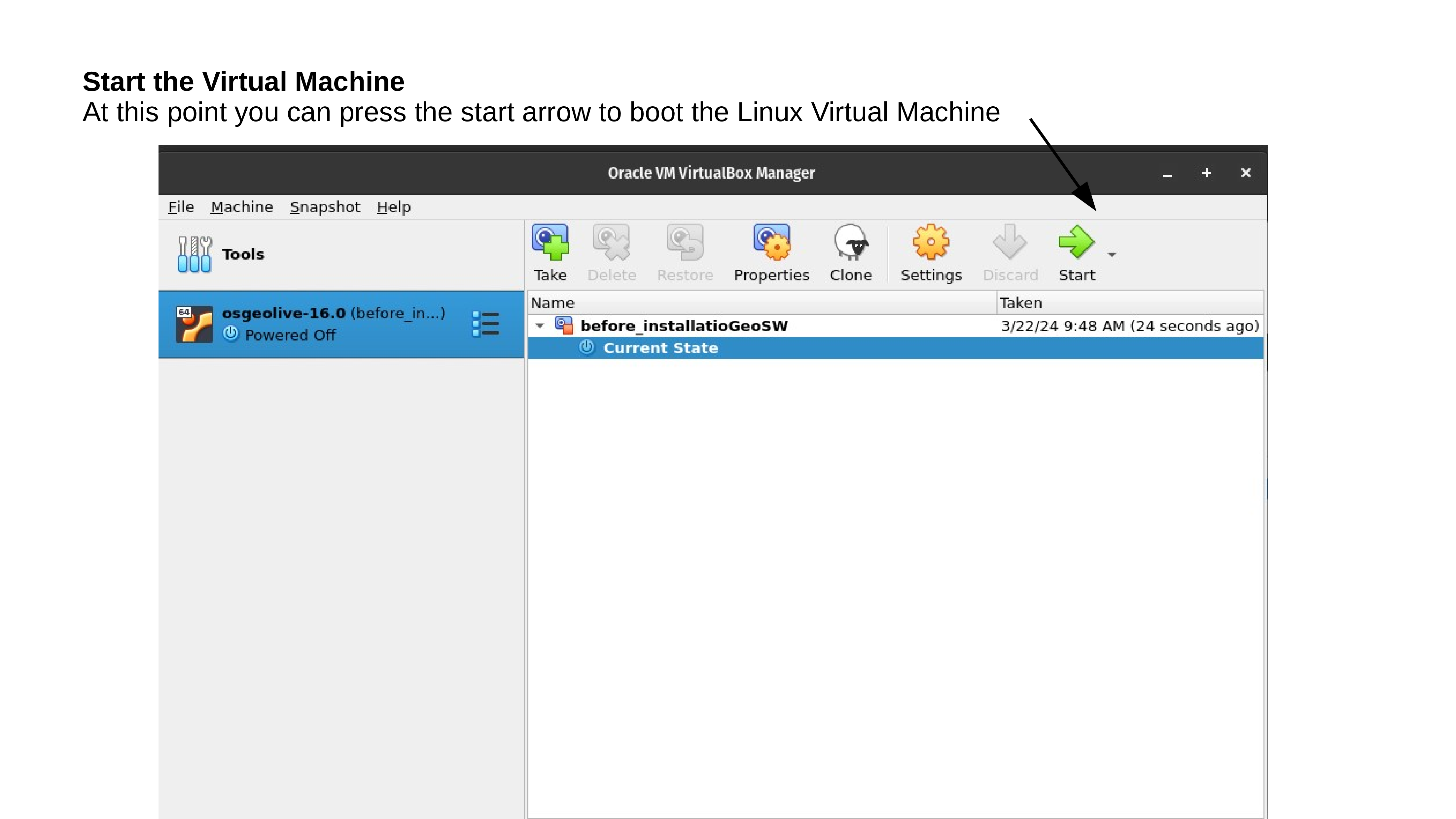Click the Clone sheep icon
Image resolution: width=1456 pixels, height=819 pixels.
[851, 242]
